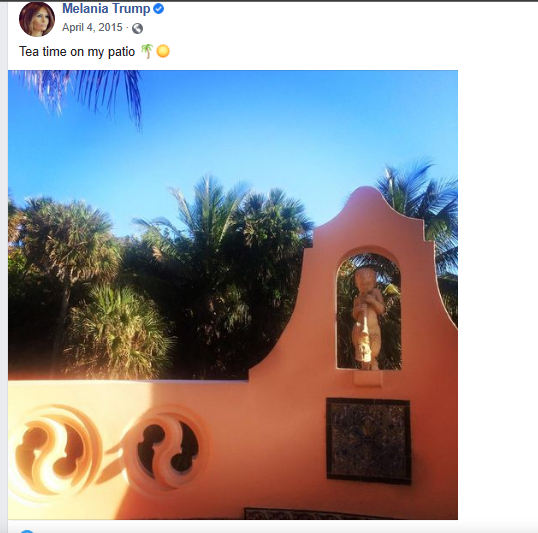Click the gray page margin strip
The height and width of the screenshot is (533, 538).
pyautogui.click(x=4, y=267)
